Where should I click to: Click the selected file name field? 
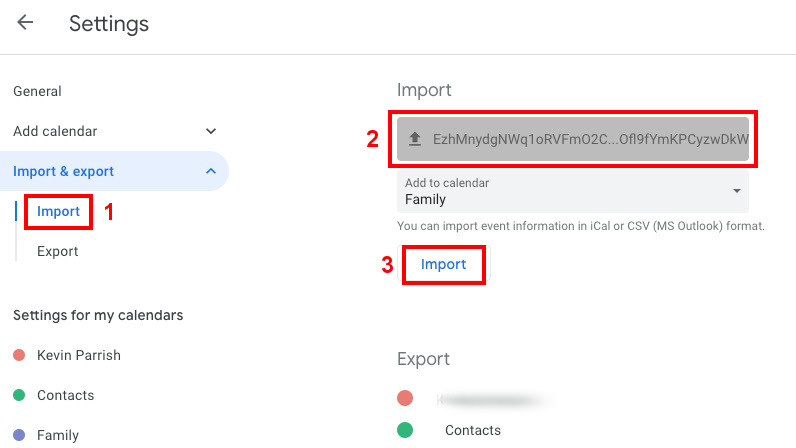point(589,140)
